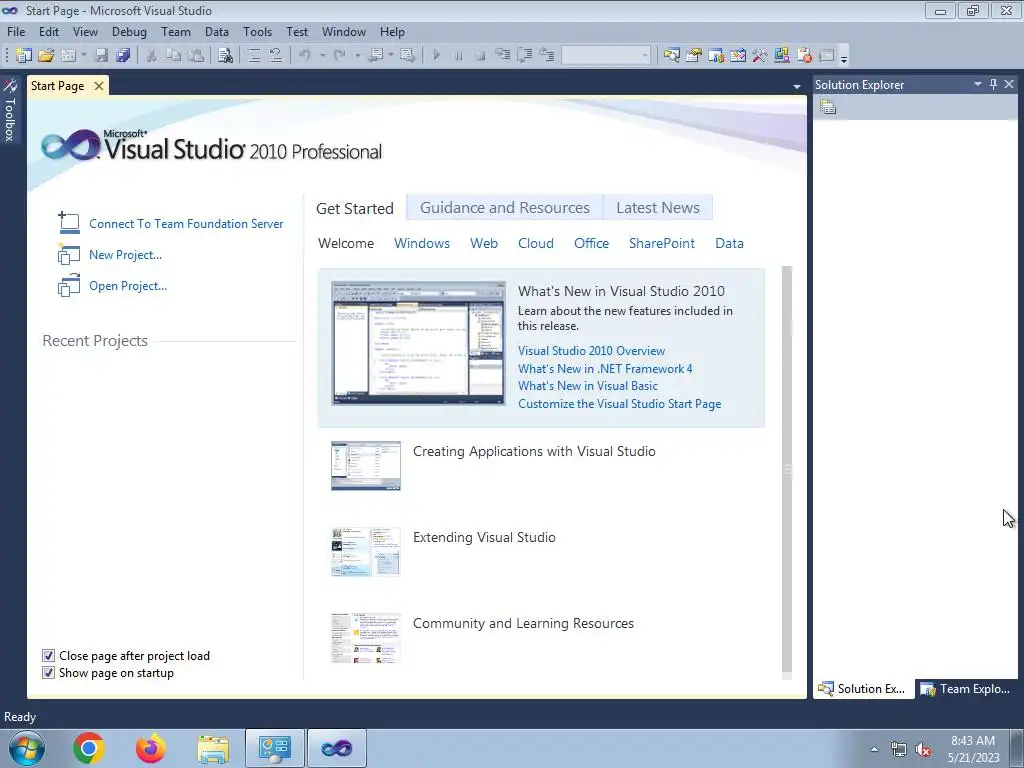This screenshot has width=1024, height=768.
Task: Open the Windows Start button
Action: (x=27, y=748)
